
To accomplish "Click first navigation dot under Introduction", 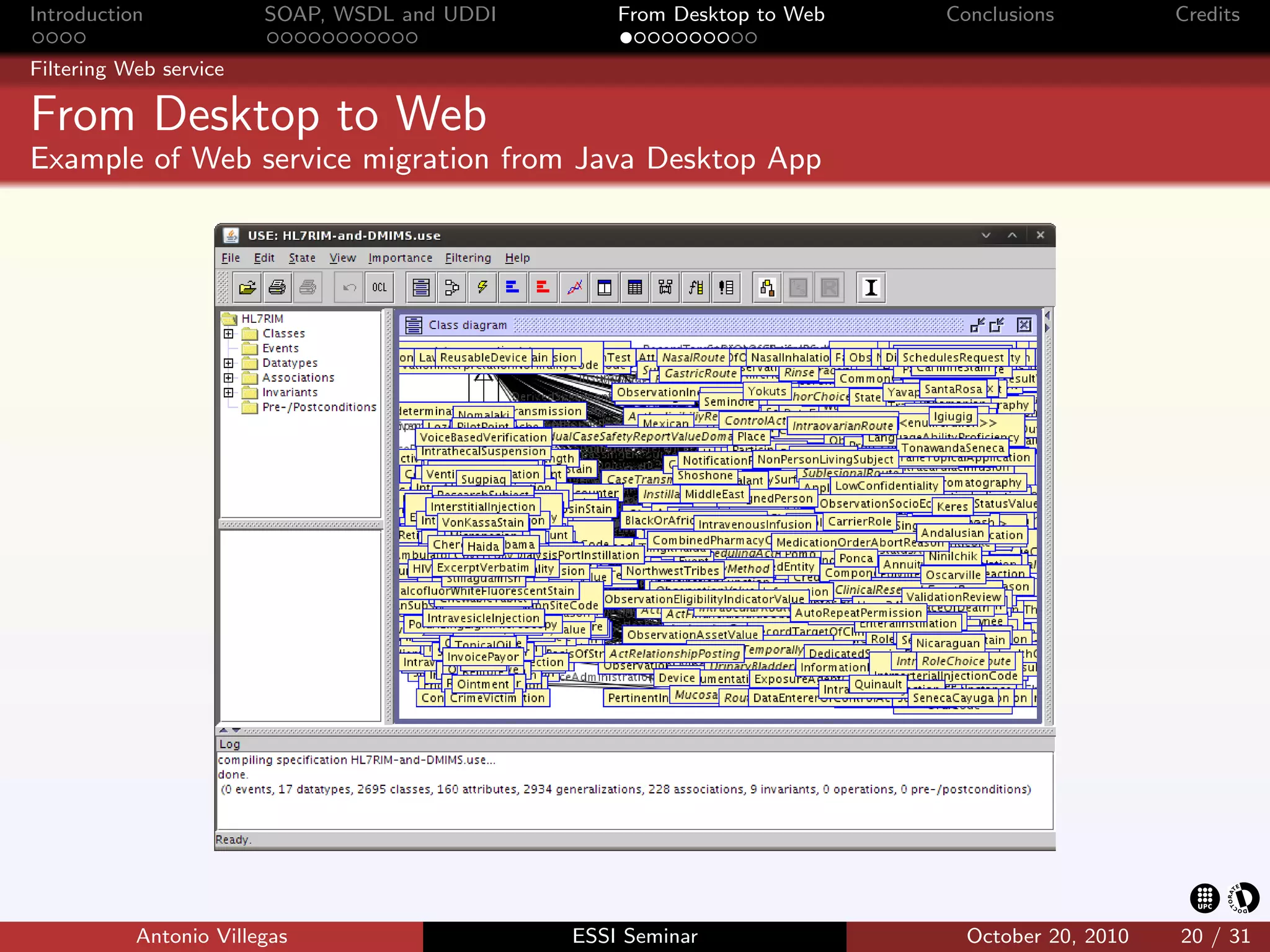I will pos(38,38).
